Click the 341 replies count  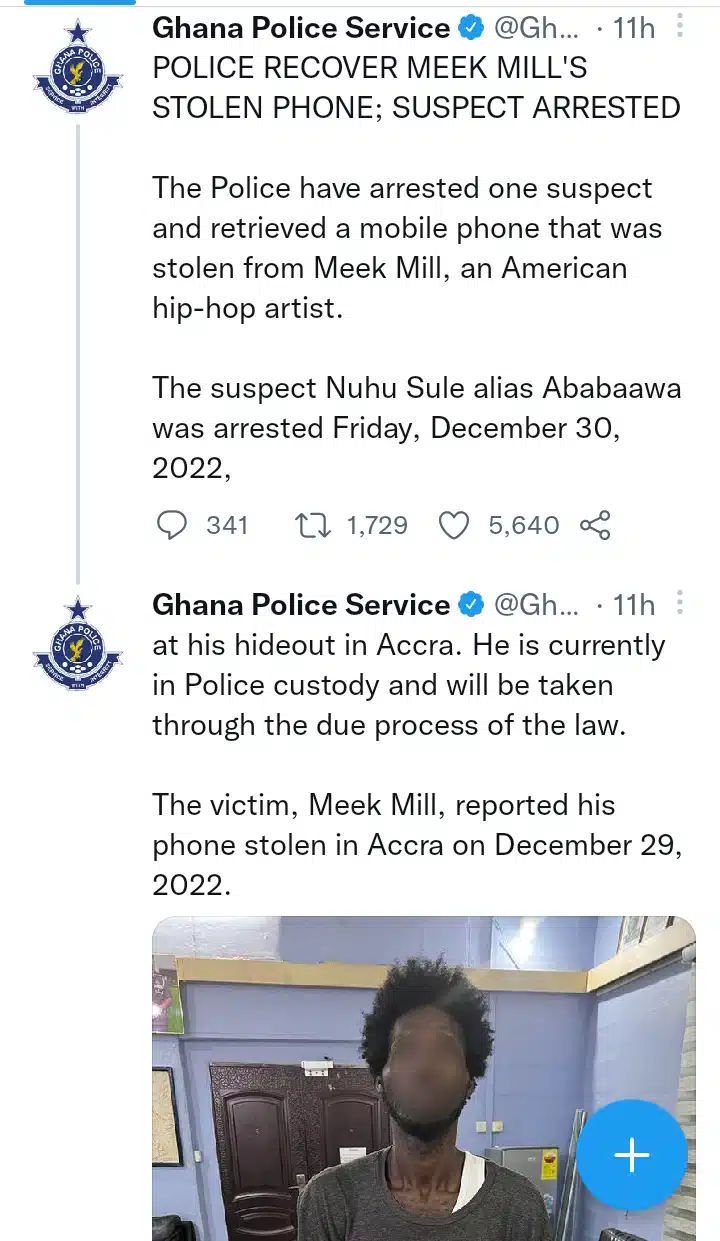pyautogui.click(x=227, y=525)
